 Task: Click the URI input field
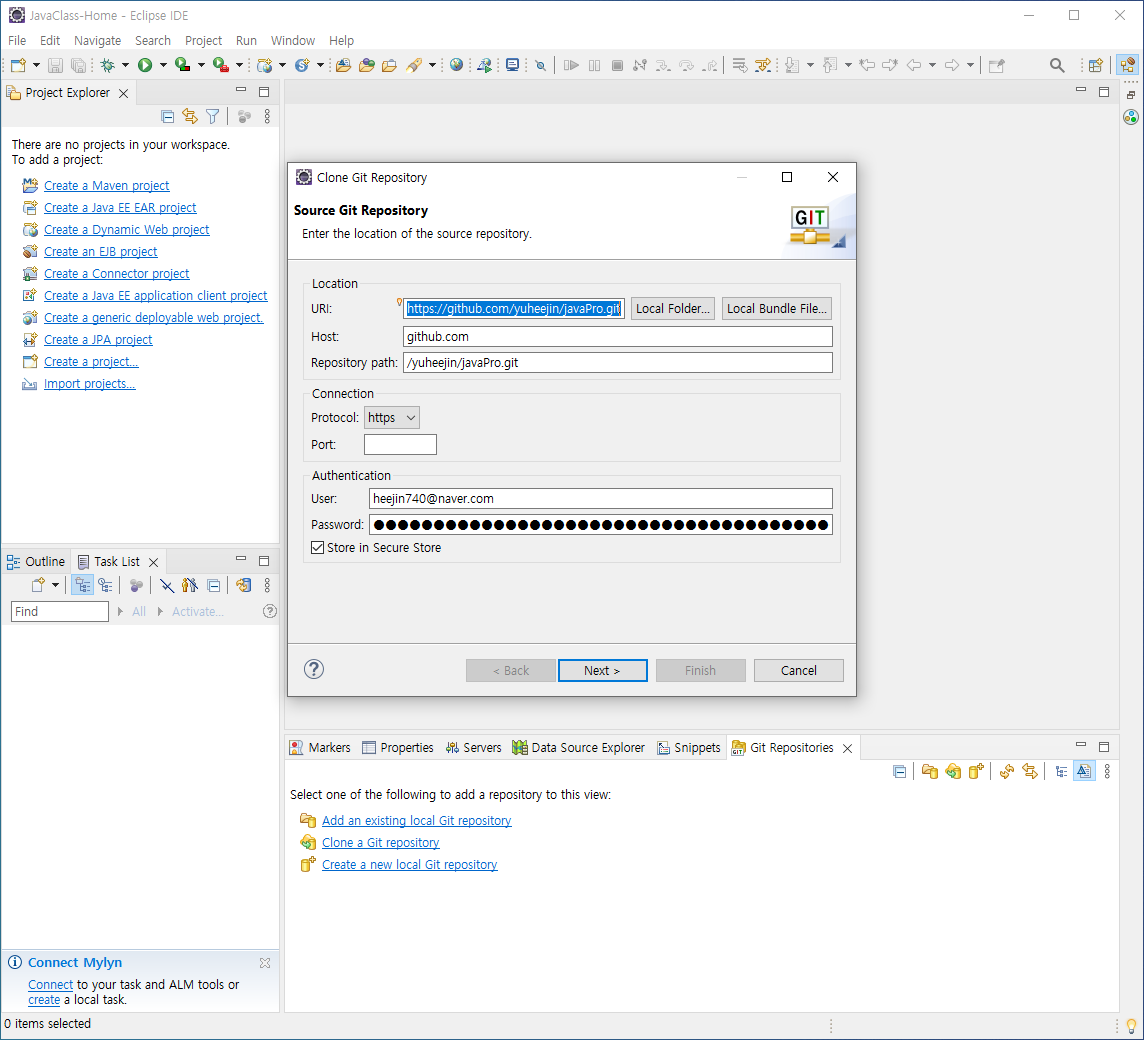click(514, 309)
